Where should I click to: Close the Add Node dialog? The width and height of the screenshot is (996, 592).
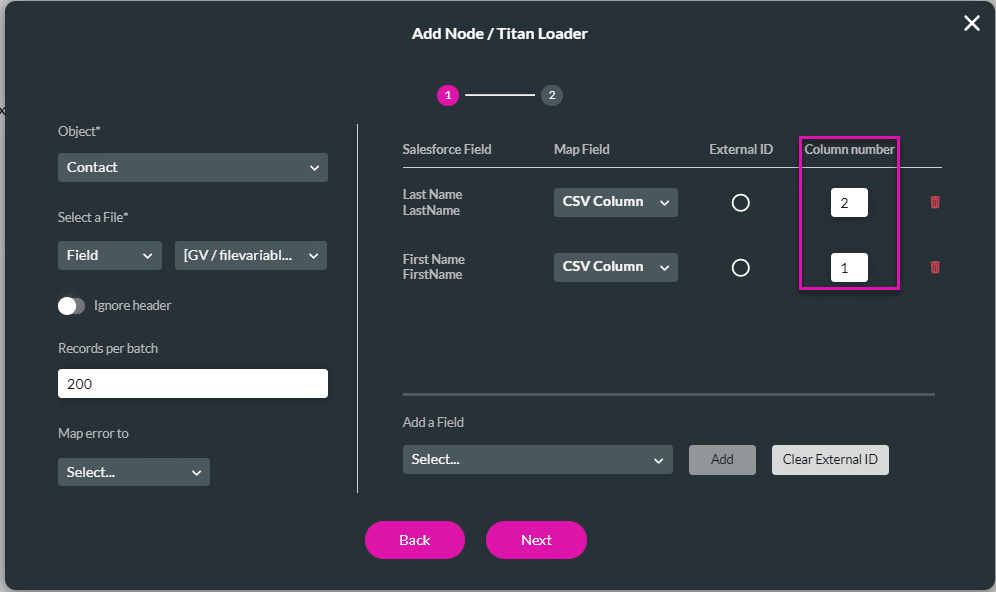[x=971, y=23]
